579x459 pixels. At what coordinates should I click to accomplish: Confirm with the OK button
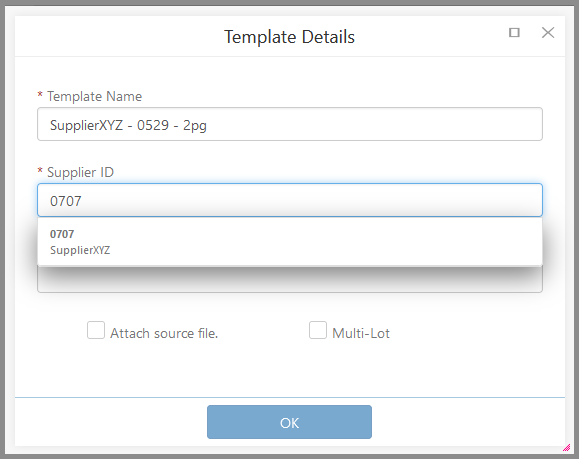(x=290, y=422)
